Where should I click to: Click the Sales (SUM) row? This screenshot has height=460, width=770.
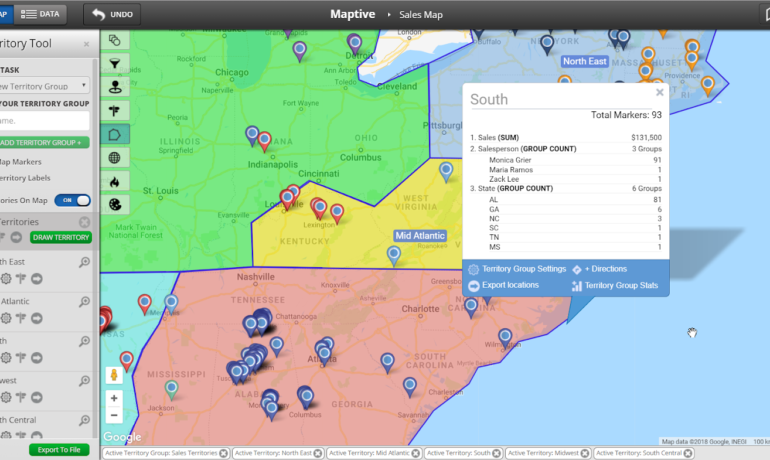click(566, 137)
